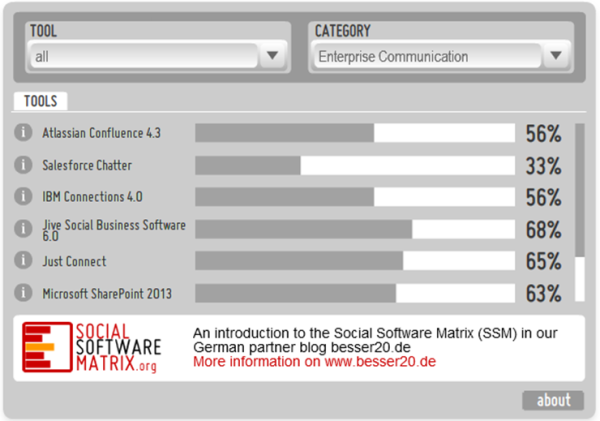Click the Atlassian Confluence 56% progress bar

(x=354, y=133)
